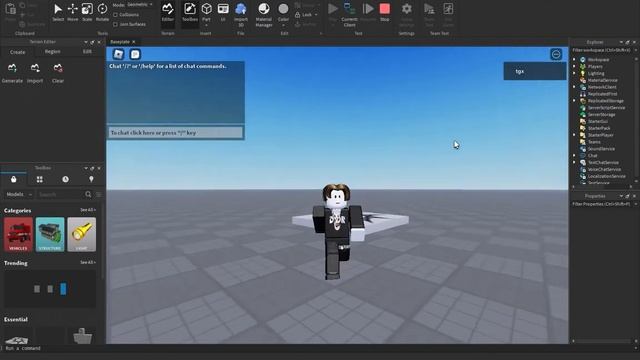Open the Roblox menu icon in viewport

(119, 54)
